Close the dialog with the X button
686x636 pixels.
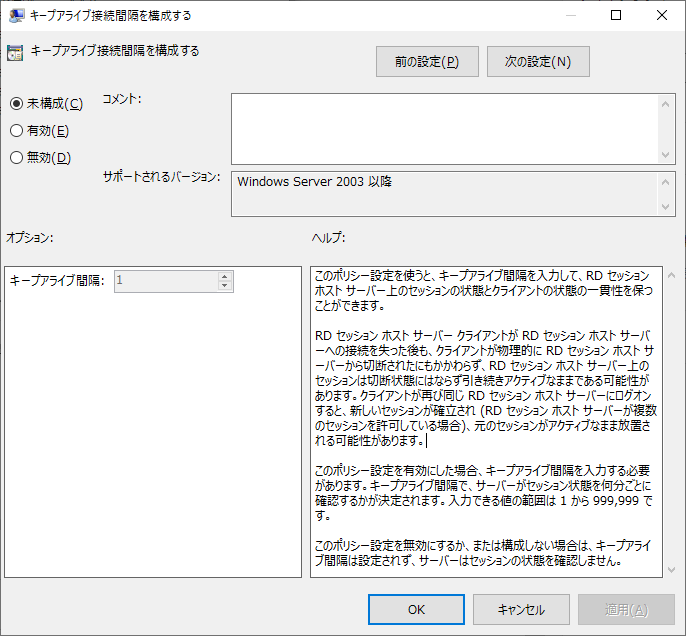coord(662,15)
